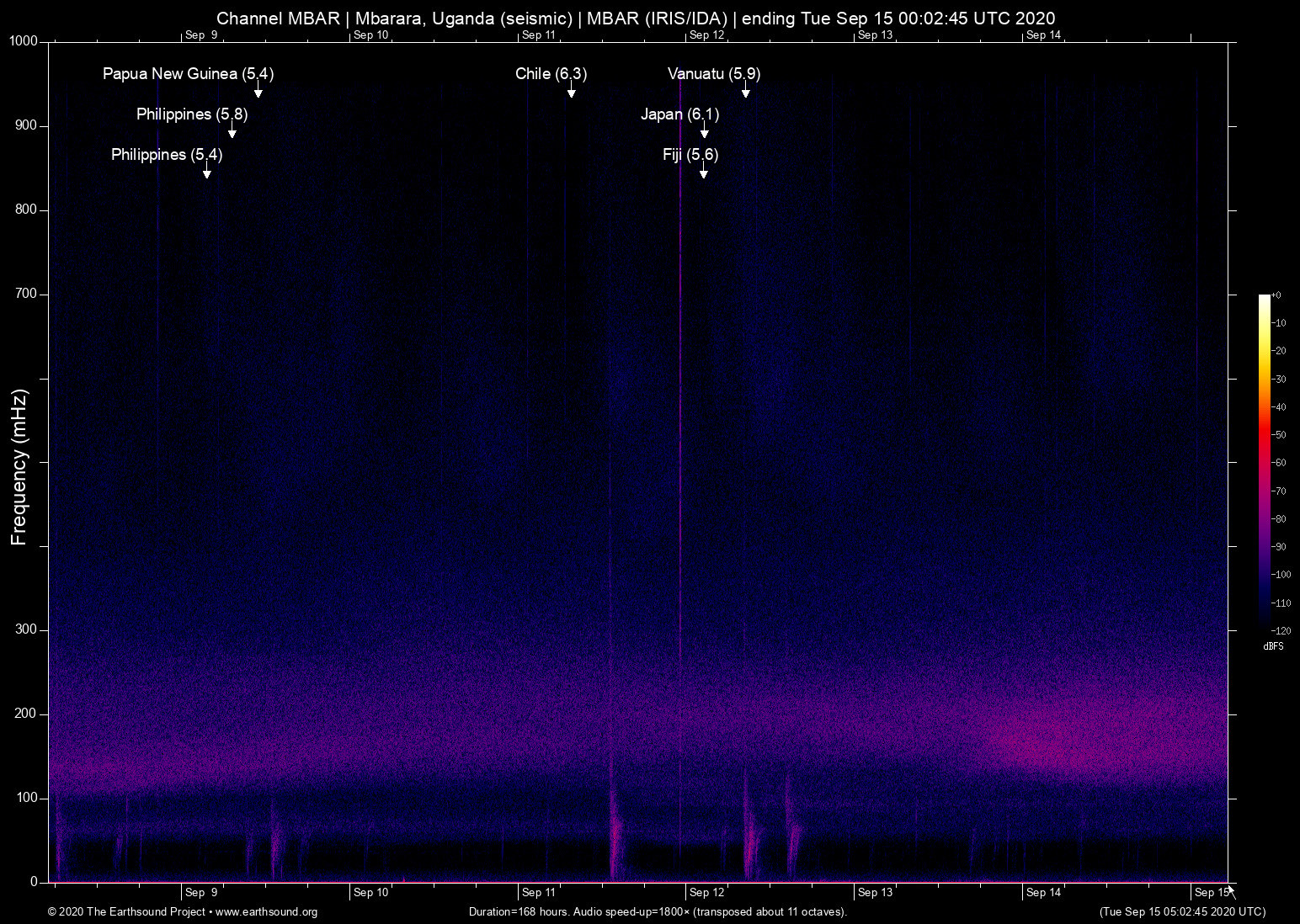
Task: Click the 1000 frequency label on the y-axis
Action: pyautogui.click(x=23, y=40)
